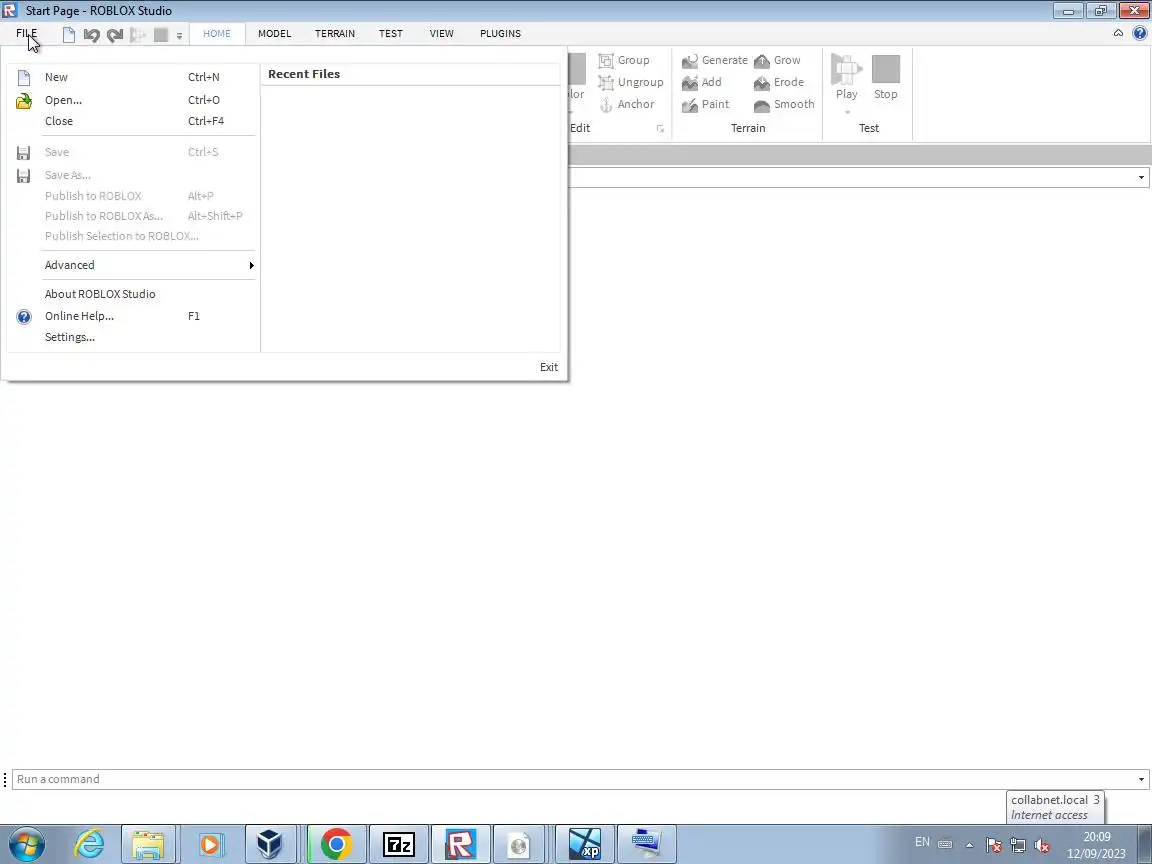Open the Edit group dialog launcher
1152x864 pixels.
[660, 129]
